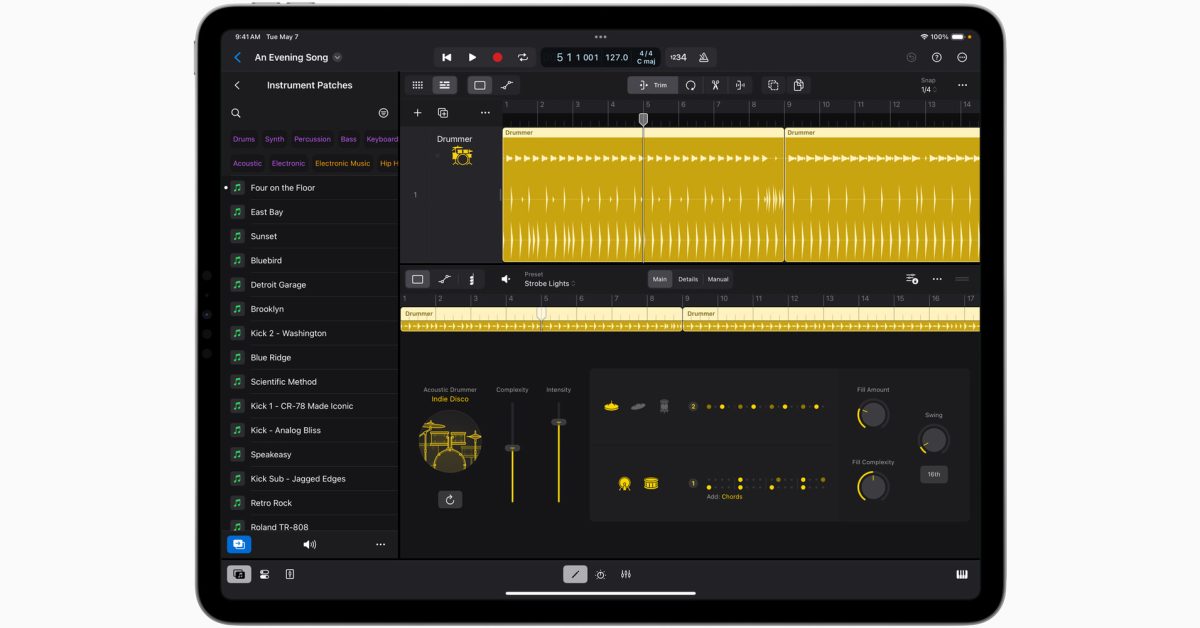The image size is (1200, 628).
Task: Go back from Instrument Patches browser
Action: (x=237, y=85)
